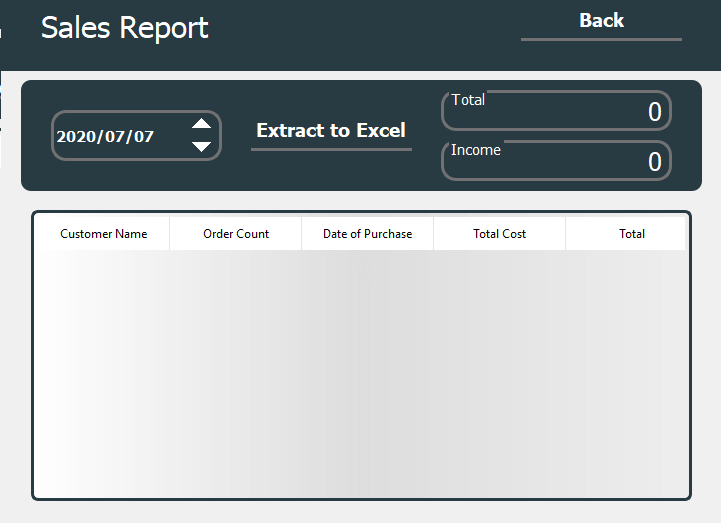Click the Income value field
The width and height of the screenshot is (721, 523).
click(x=556, y=161)
